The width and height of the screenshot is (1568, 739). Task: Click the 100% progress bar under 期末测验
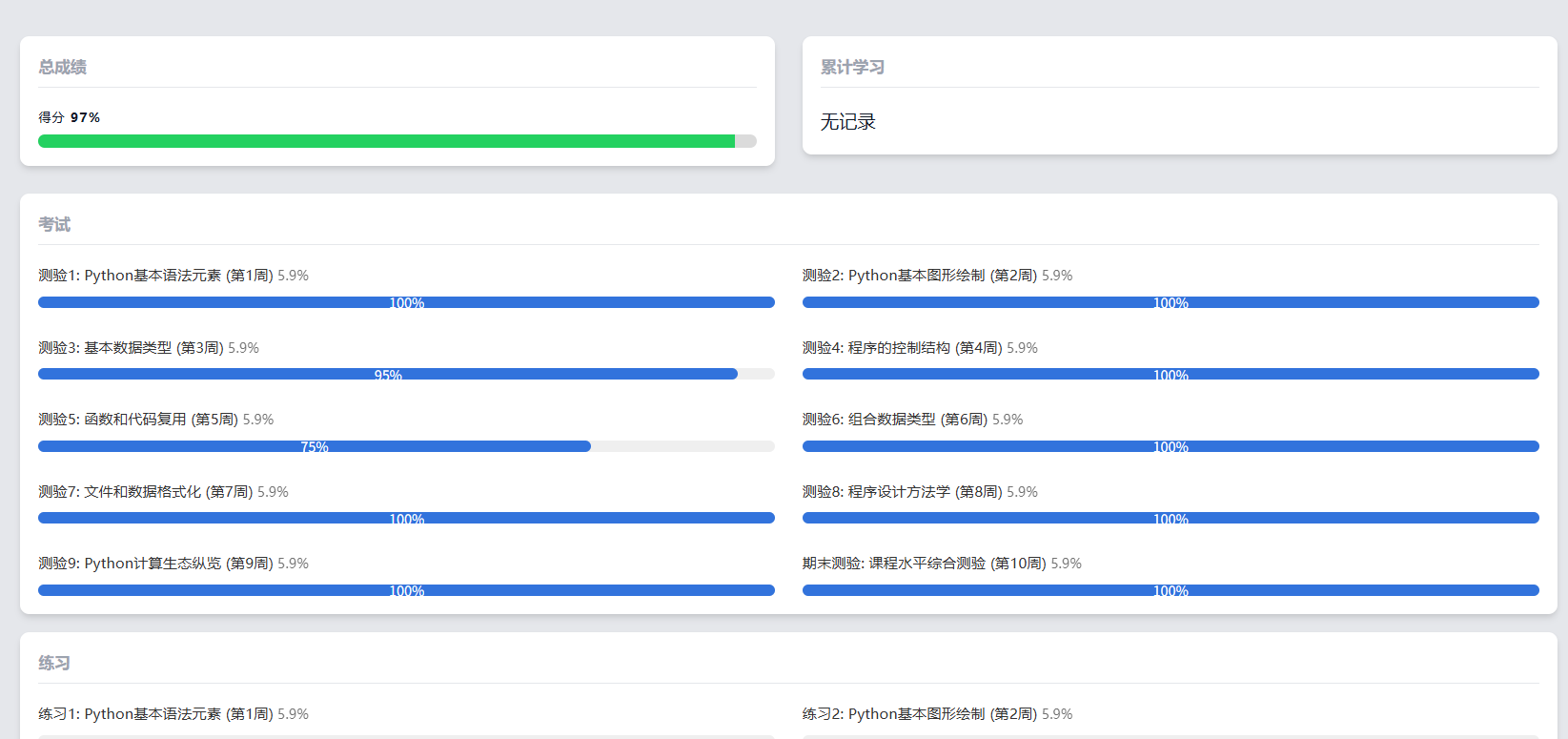click(x=1170, y=590)
